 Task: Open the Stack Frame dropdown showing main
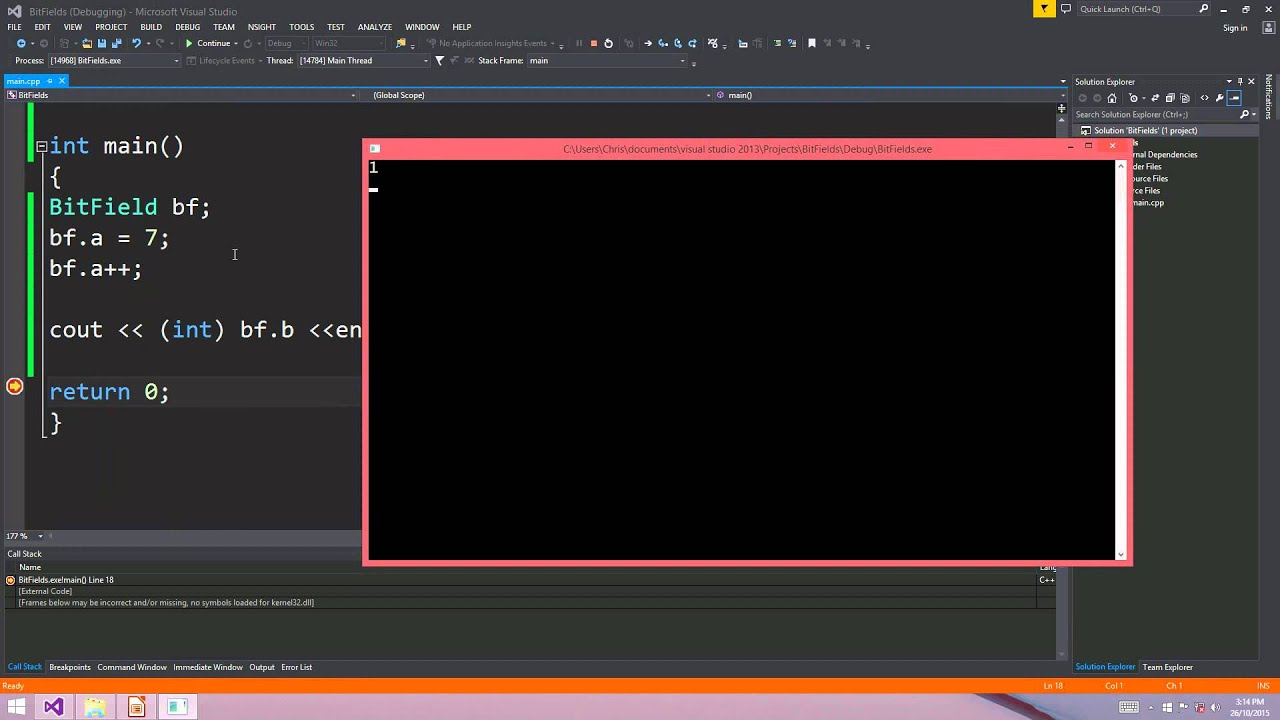coord(607,61)
